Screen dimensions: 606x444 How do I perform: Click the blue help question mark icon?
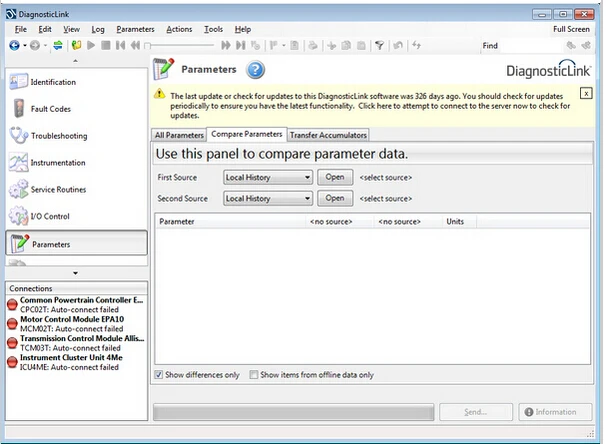point(255,70)
